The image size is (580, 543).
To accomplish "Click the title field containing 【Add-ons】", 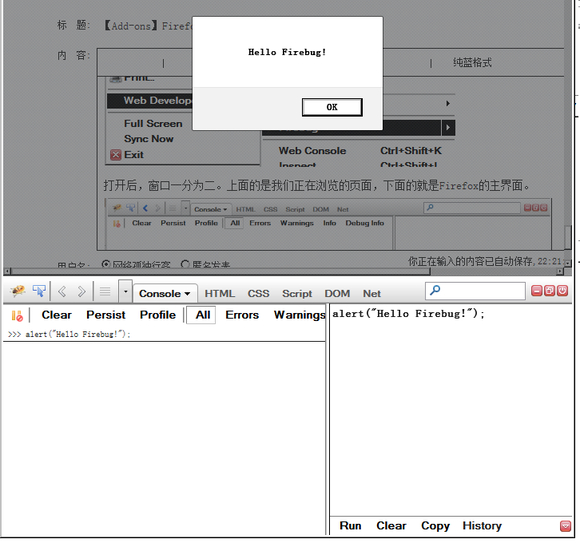I will [148, 26].
